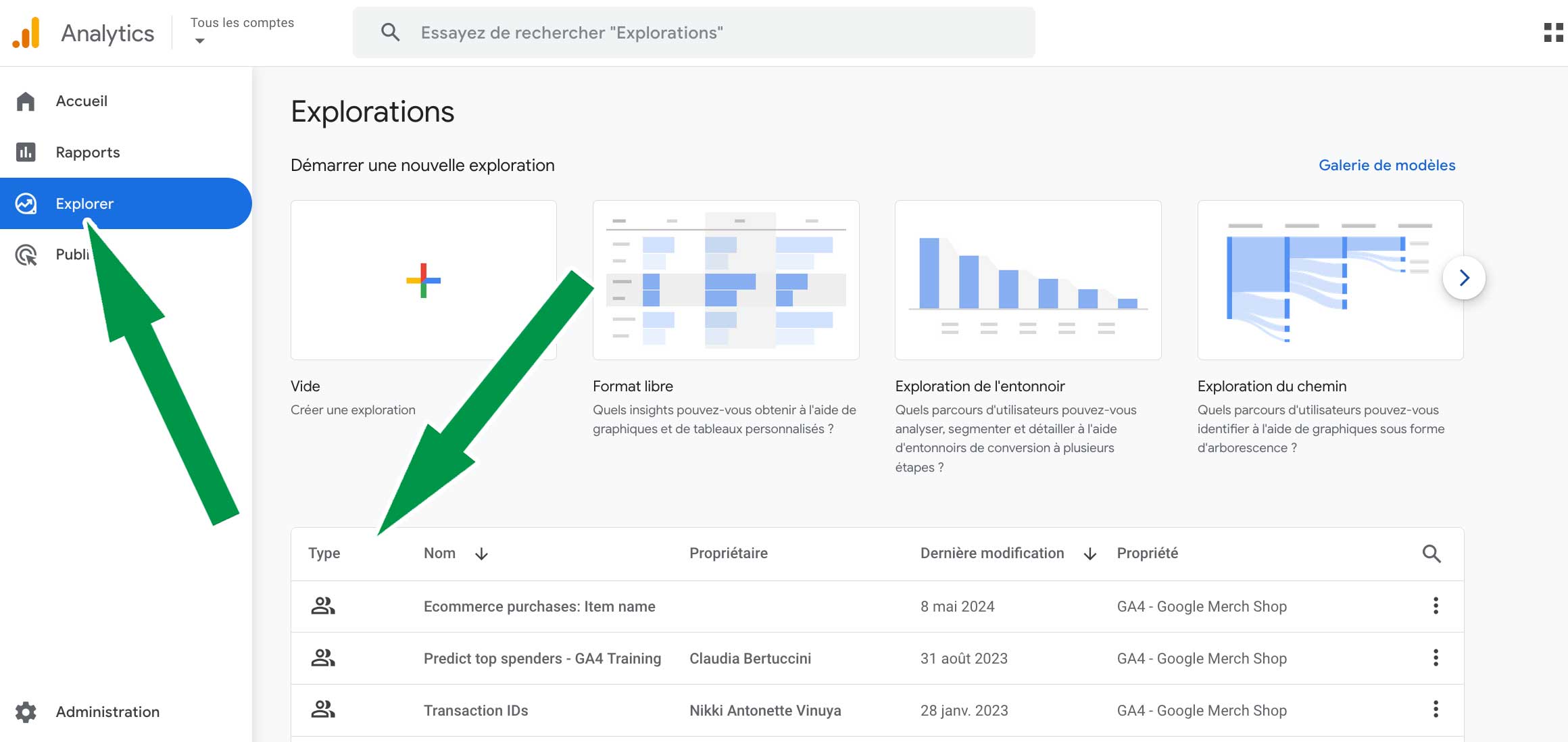The width and height of the screenshot is (1568, 742).
Task: Click the Exploration du chemin title
Action: click(x=1272, y=386)
